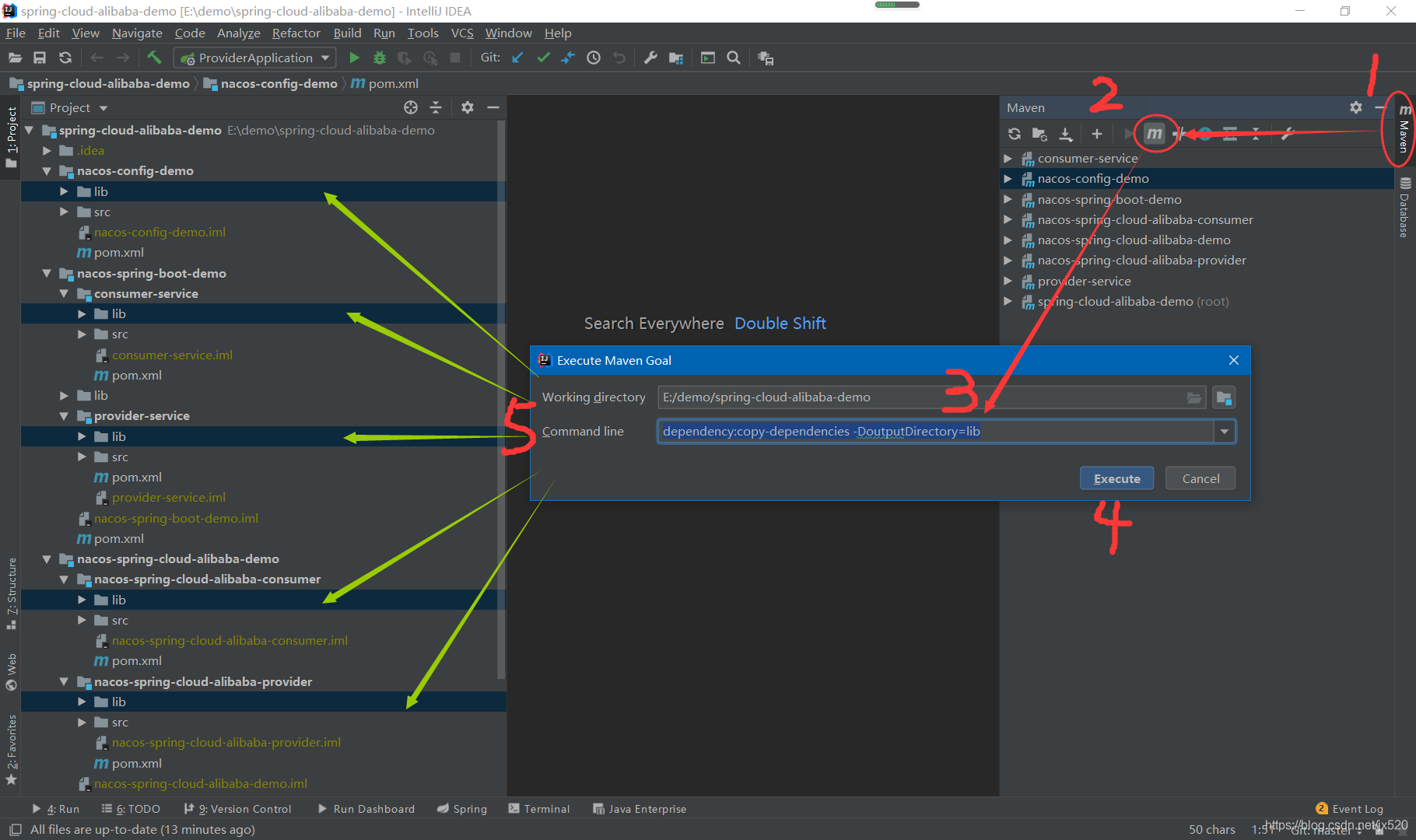1416x840 pixels.
Task: Start debugging with the green bug icon
Action: pyautogui.click(x=380, y=58)
